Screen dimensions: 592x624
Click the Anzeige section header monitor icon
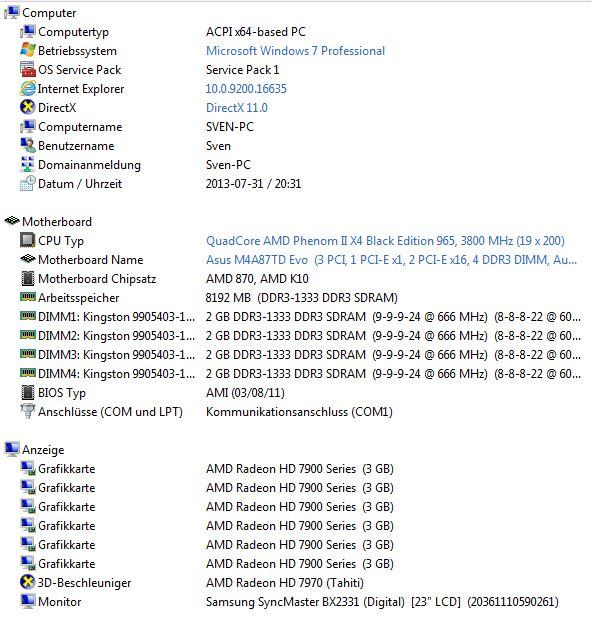tap(12, 449)
